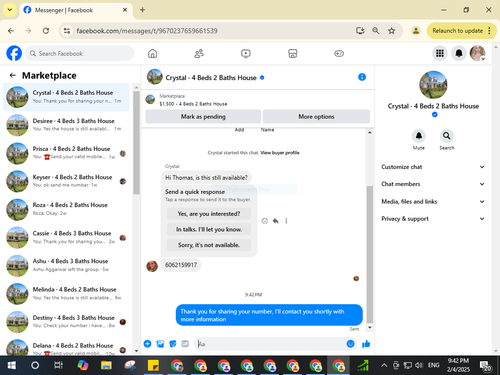Open the Marketplace storefront icon
The image size is (500, 375).
pos(293,53)
